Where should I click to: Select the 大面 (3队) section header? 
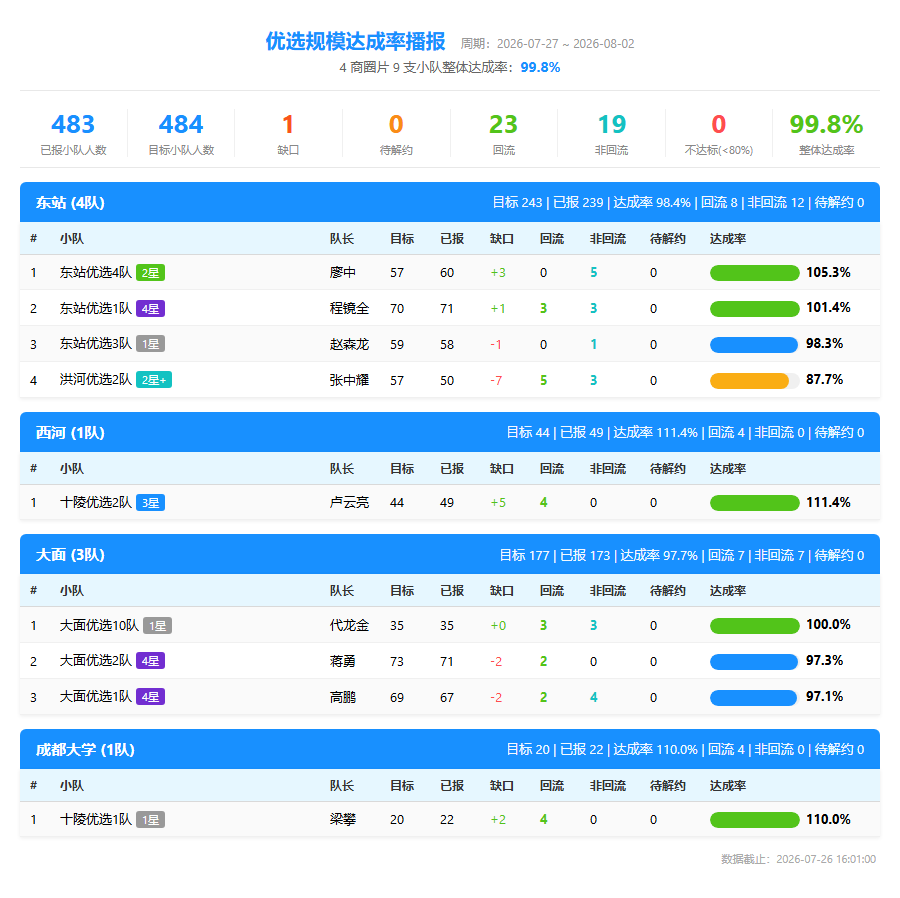point(449,555)
